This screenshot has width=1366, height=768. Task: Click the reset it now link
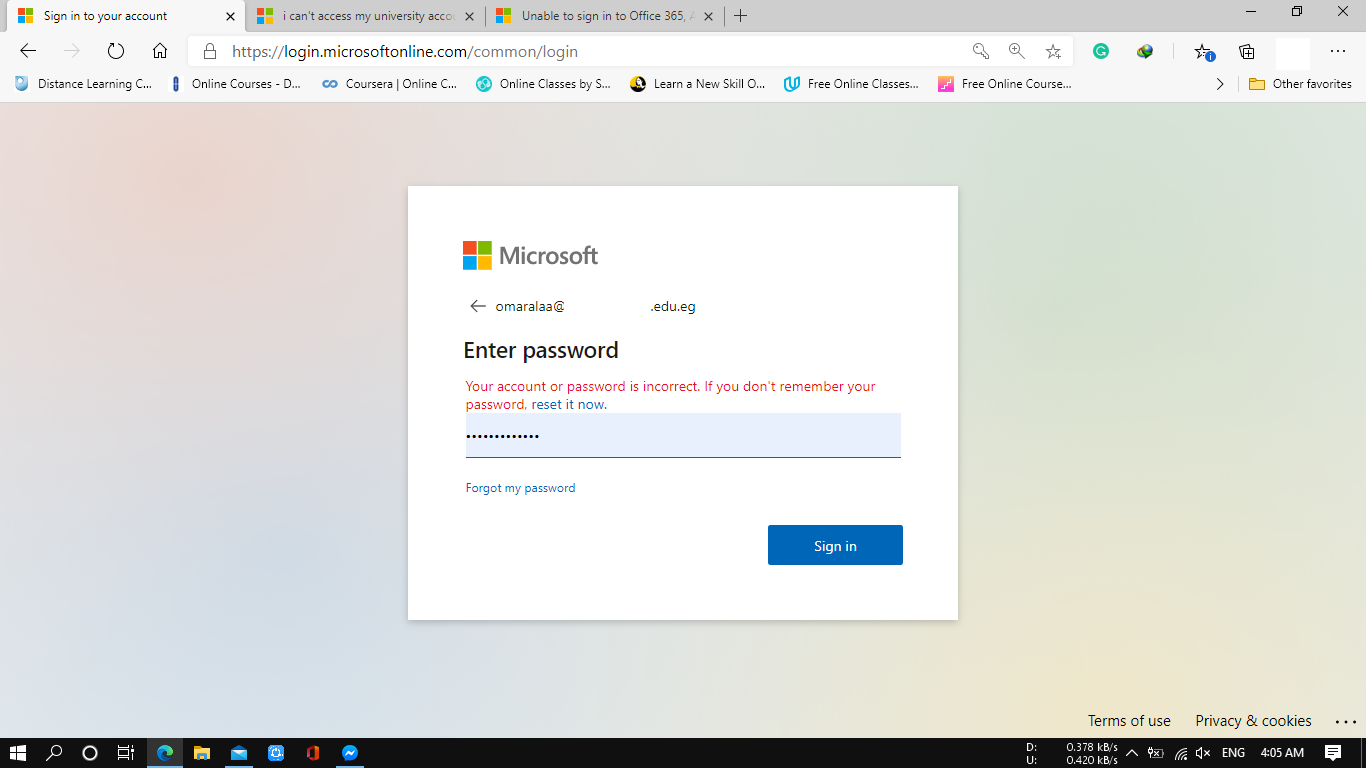pyautogui.click(x=569, y=404)
